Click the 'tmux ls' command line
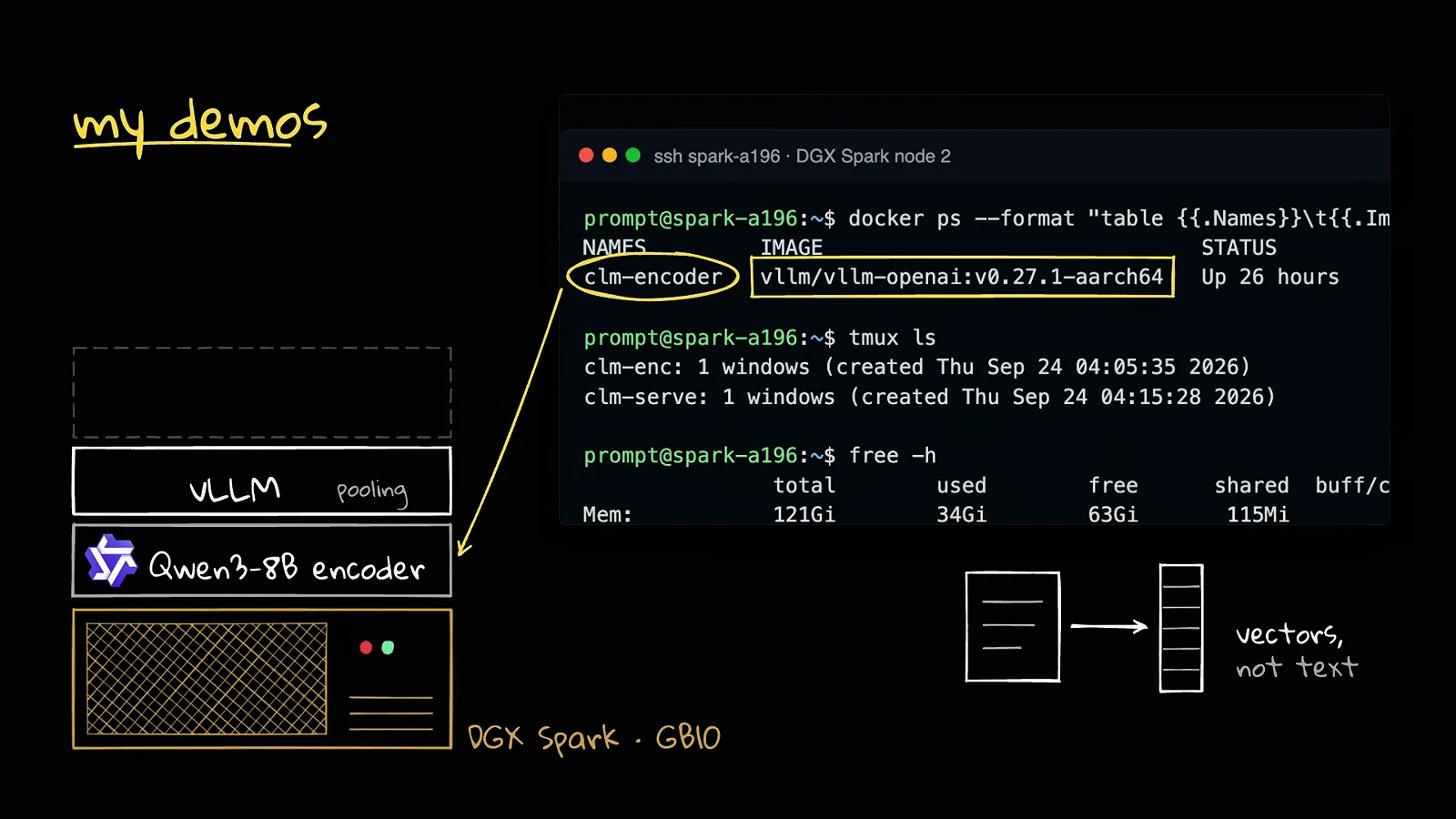This screenshot has width=1456, height=819. pyautogui.click(x=760, y=338)
